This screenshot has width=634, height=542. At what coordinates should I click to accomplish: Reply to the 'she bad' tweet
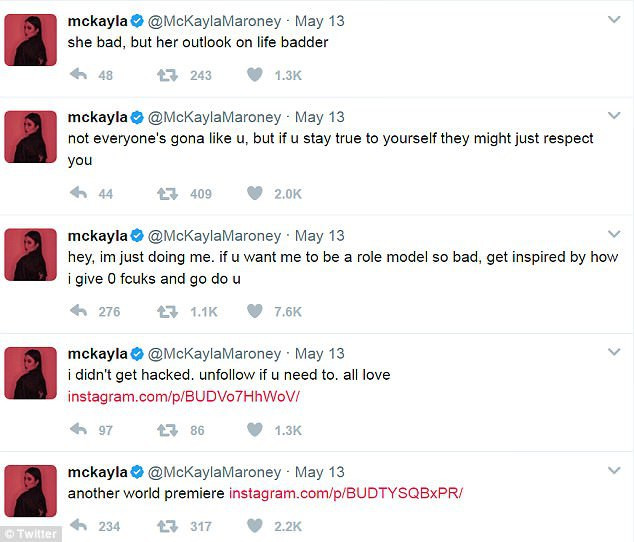pos(78,75)
